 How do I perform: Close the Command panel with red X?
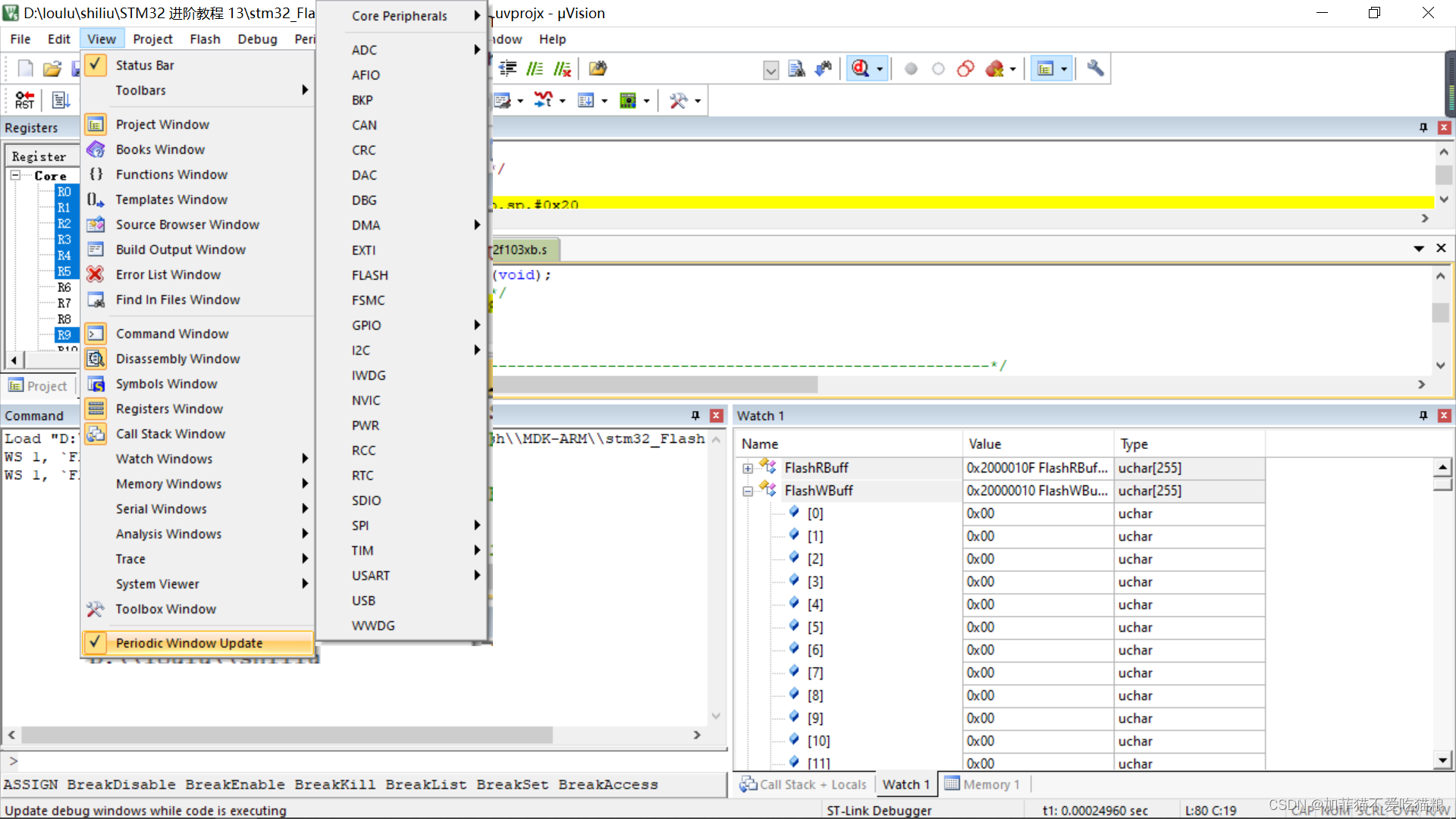pyautogui.click(x=716, y=416)
